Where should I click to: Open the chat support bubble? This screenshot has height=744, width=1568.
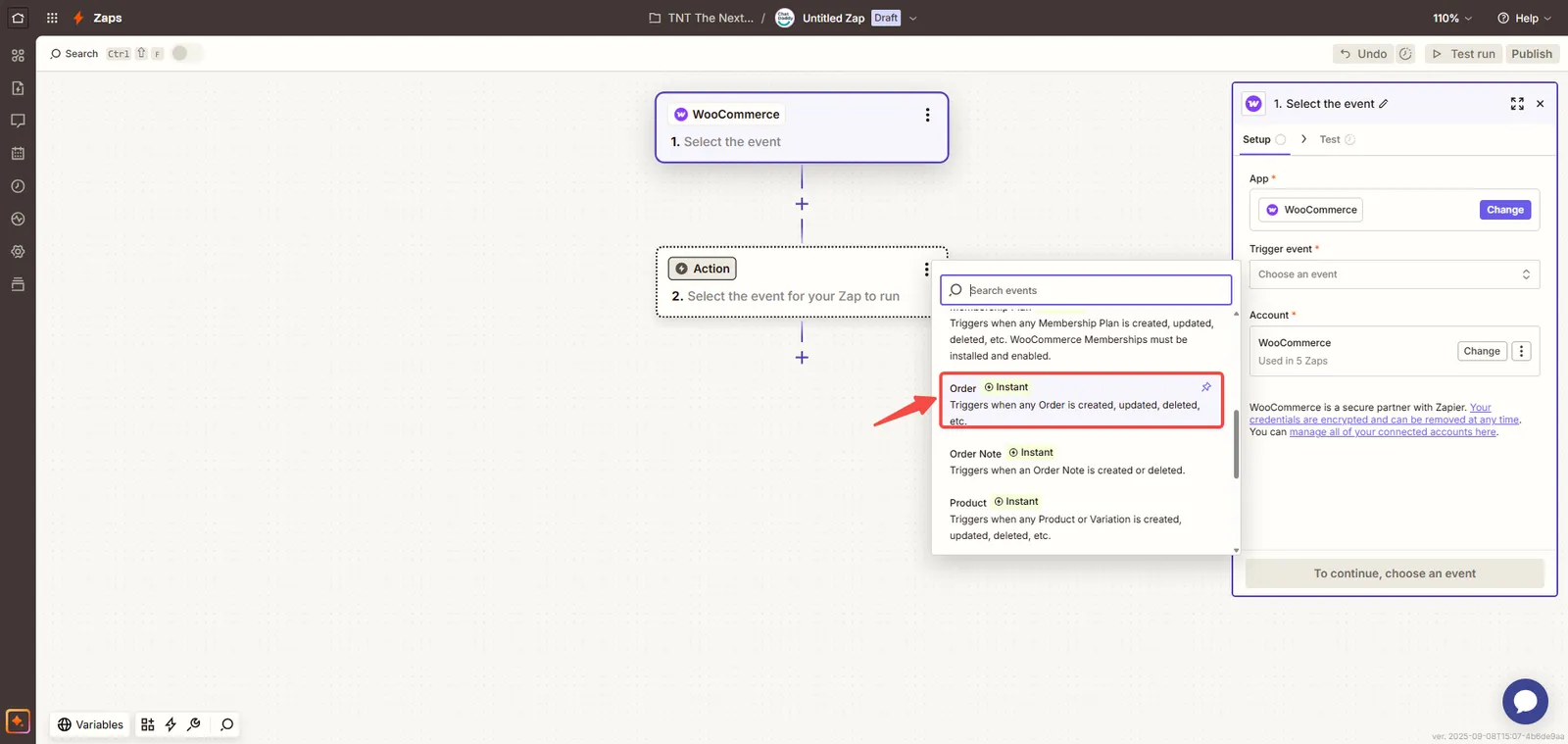[x=1525, y=702]
